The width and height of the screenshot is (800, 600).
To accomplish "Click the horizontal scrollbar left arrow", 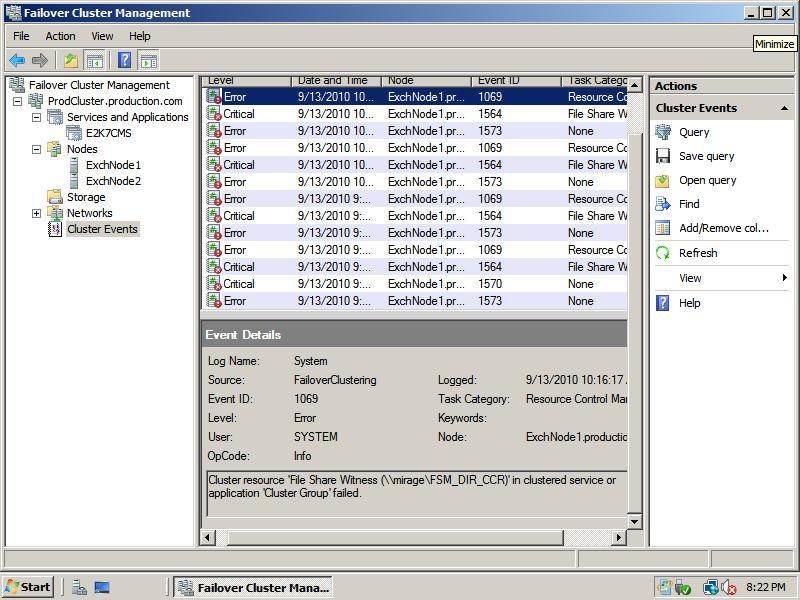I will tap(208, 537).
